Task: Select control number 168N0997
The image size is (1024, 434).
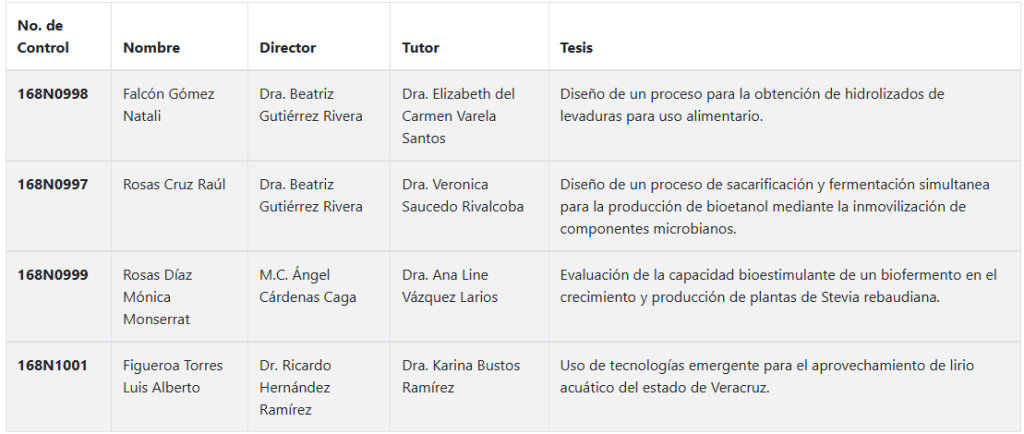Action: click(52, 184)
